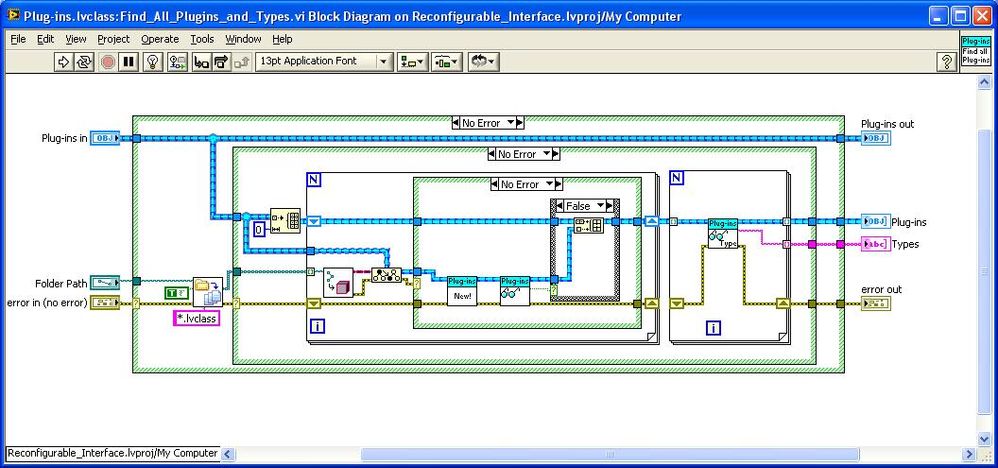Click the To More Specific Class node
The width and height of the screenshot is (998, 468).
click(386, 275)
